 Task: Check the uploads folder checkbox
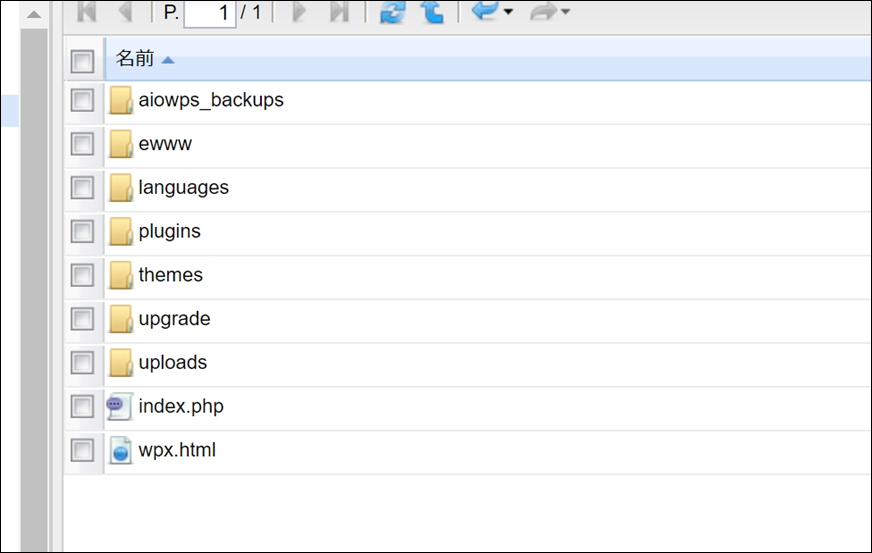tap(82, 363)
